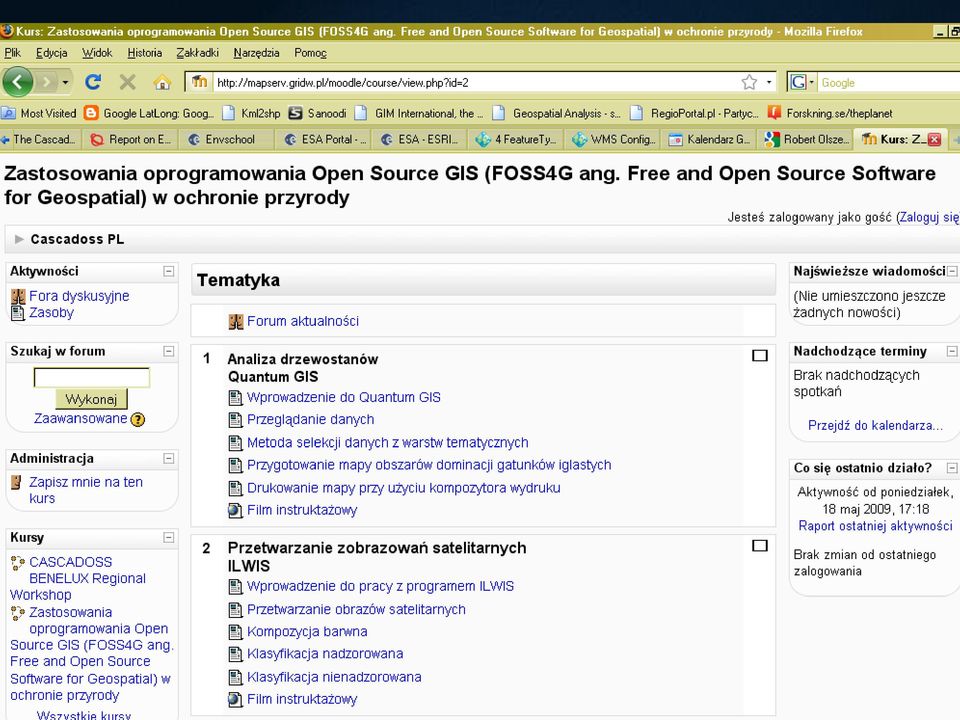Click the forward navigation arrow
Image resolution: width=960 pixels, height=720 pixels.
(x=47, y=81)
